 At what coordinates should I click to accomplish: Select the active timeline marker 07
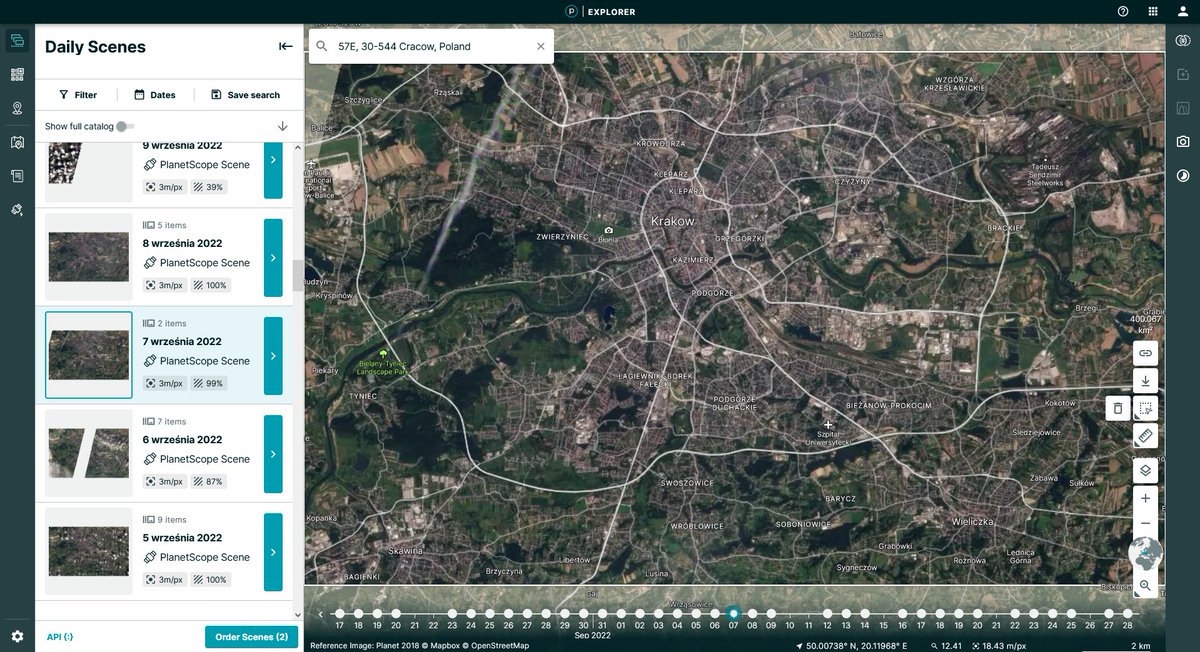pyautogui.click(x=733, y=613)
